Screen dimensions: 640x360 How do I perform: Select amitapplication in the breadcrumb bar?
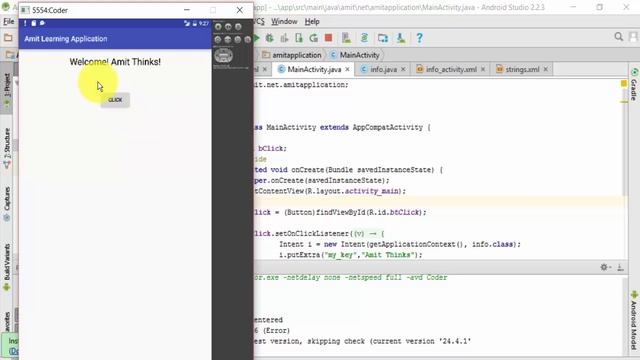[291, 55]
